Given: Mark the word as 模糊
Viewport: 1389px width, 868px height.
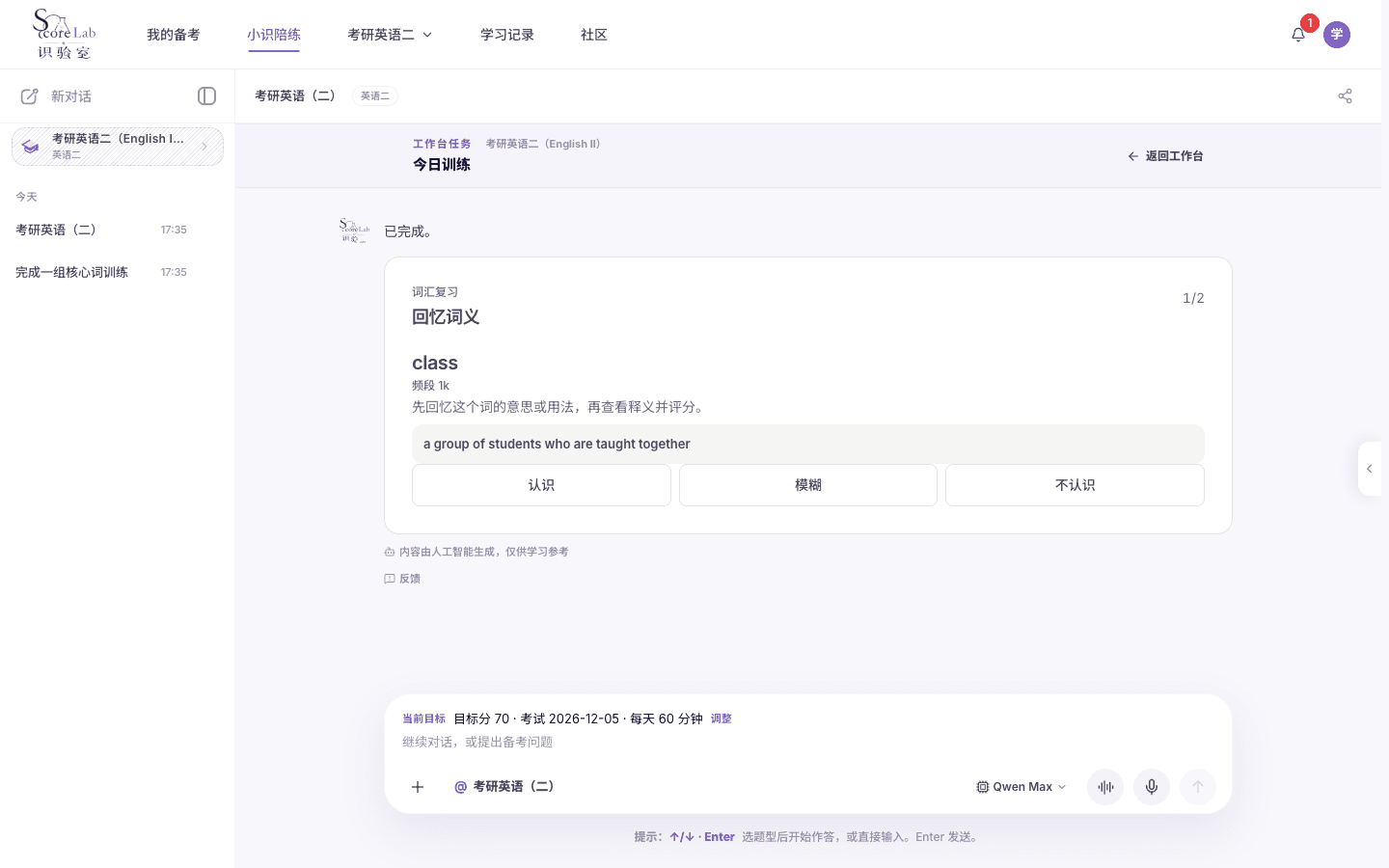Looking at the screenshot, I should 808,485.
